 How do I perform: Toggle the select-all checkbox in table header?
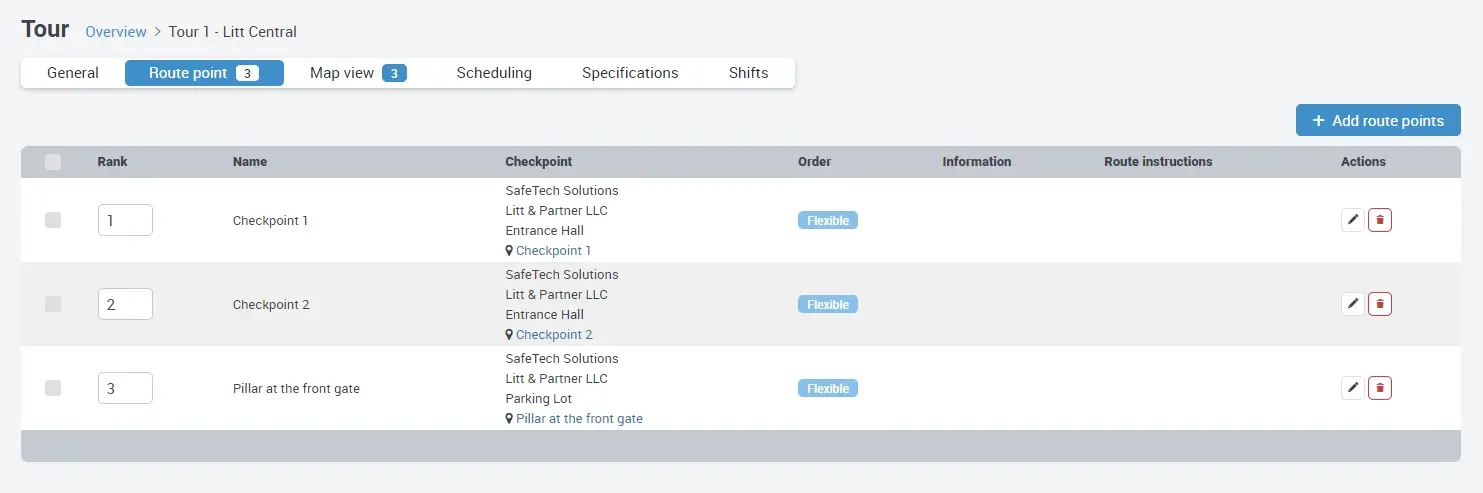coord(53,162)
